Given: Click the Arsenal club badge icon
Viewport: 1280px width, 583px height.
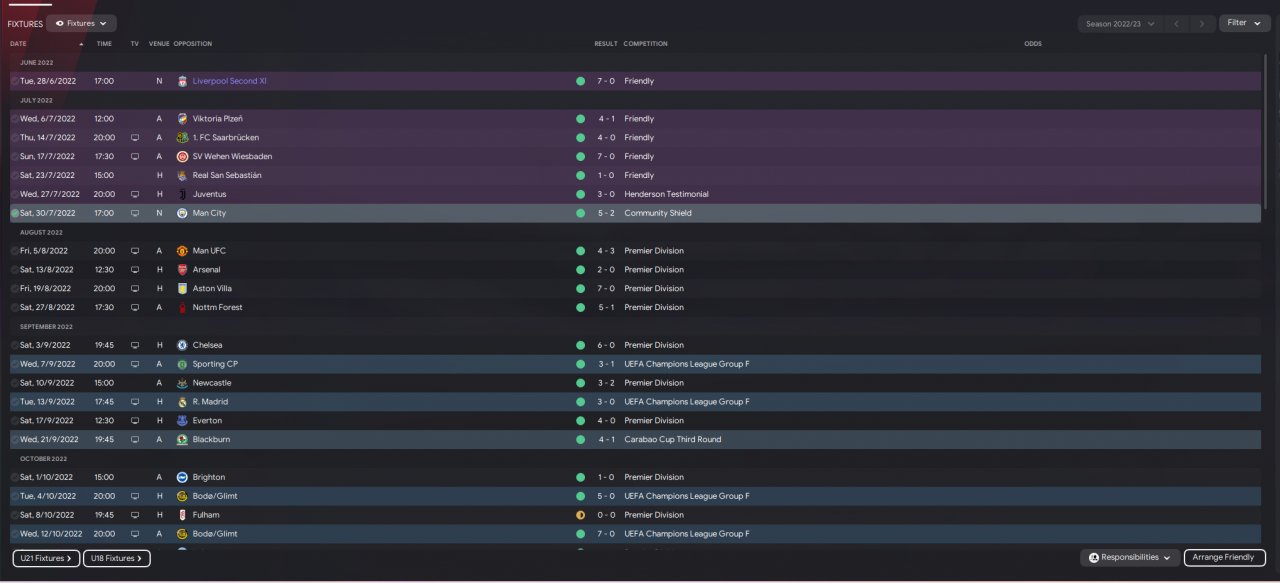Looking at the screenshot, I should tap(182, 270).
